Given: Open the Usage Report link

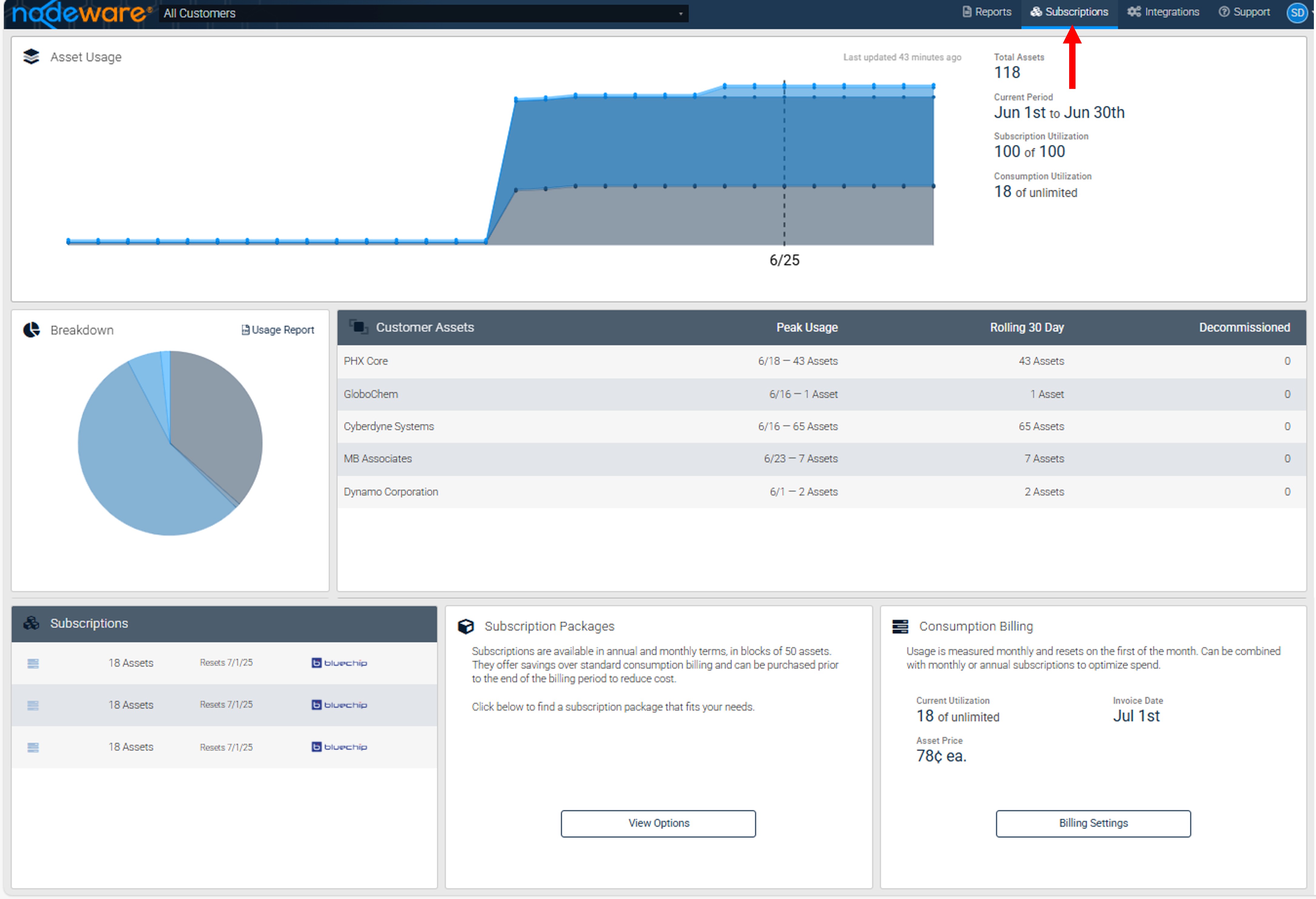Looking at the screenshot, I should click(278, 330).
